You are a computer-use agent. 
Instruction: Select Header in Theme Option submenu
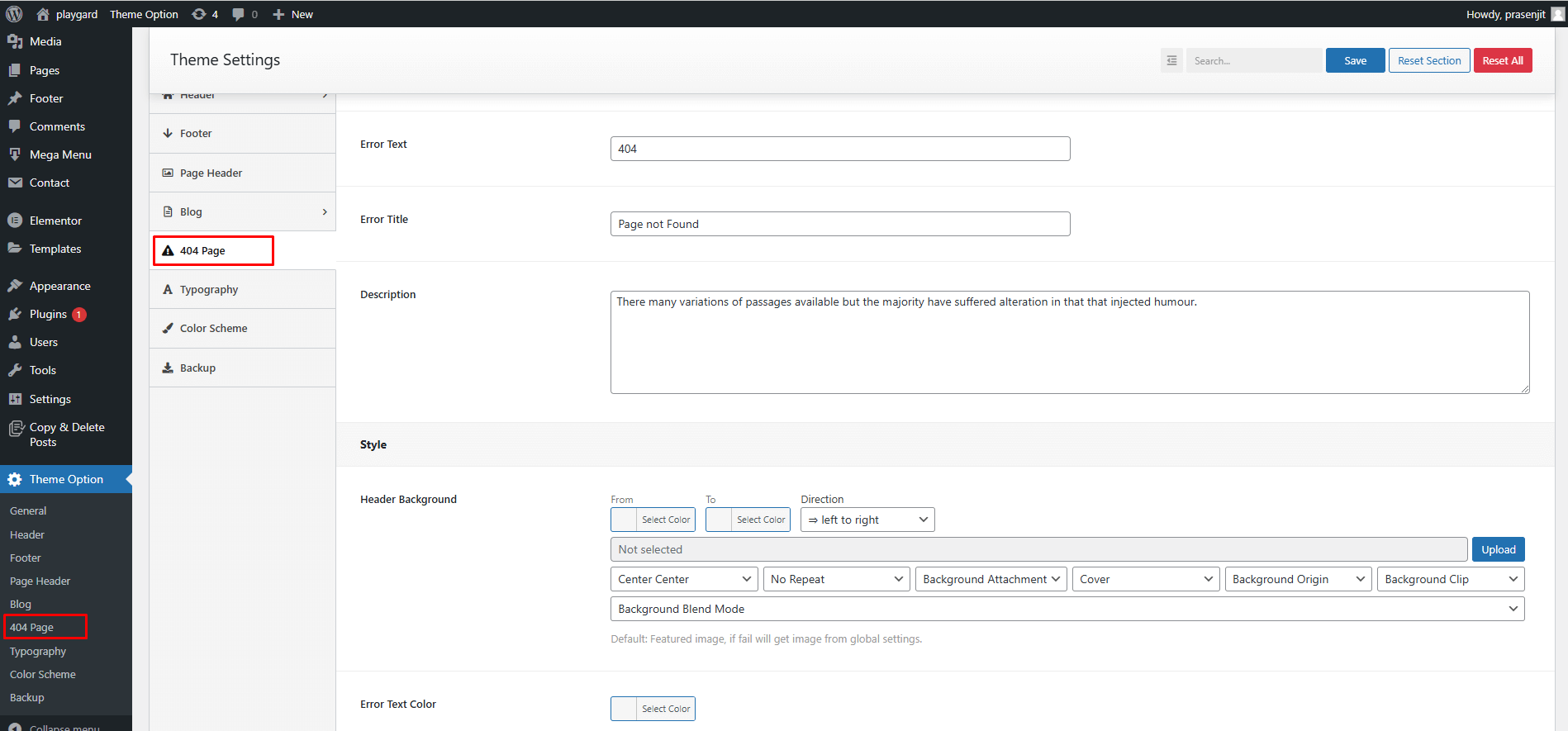click(27, 534)
